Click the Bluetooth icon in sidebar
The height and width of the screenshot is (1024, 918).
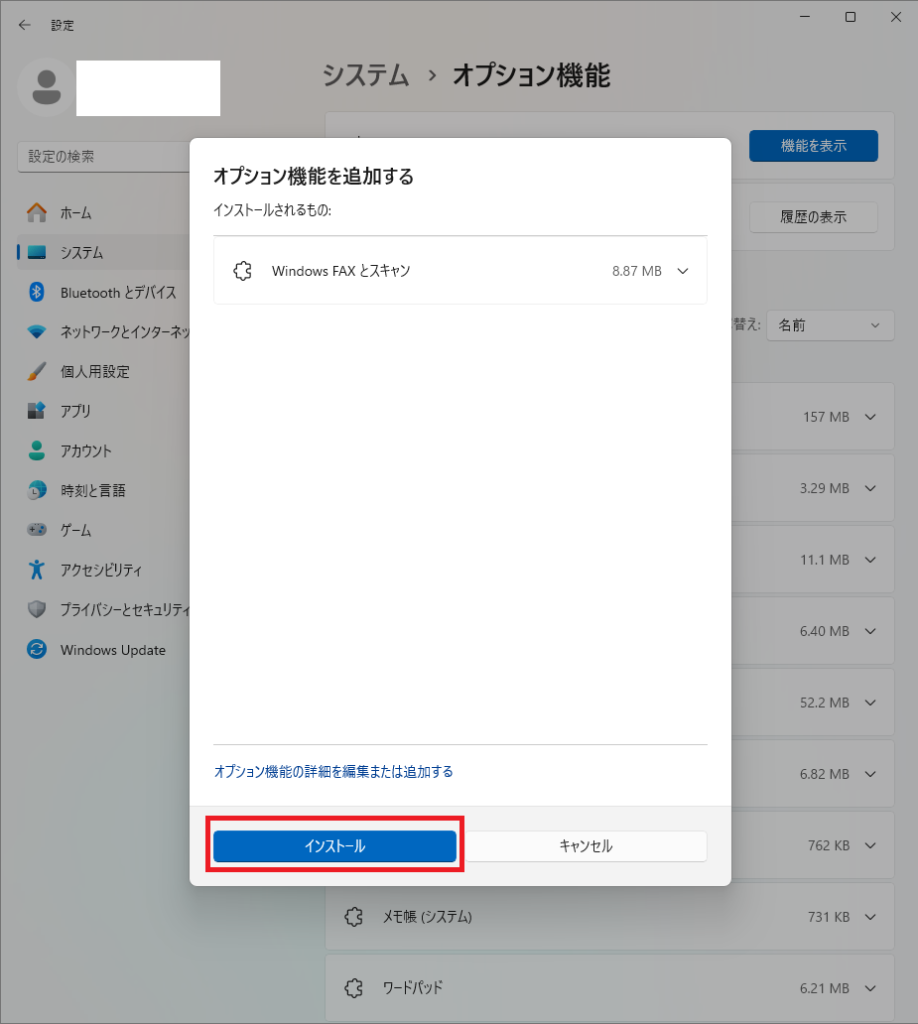click(37, 292)
